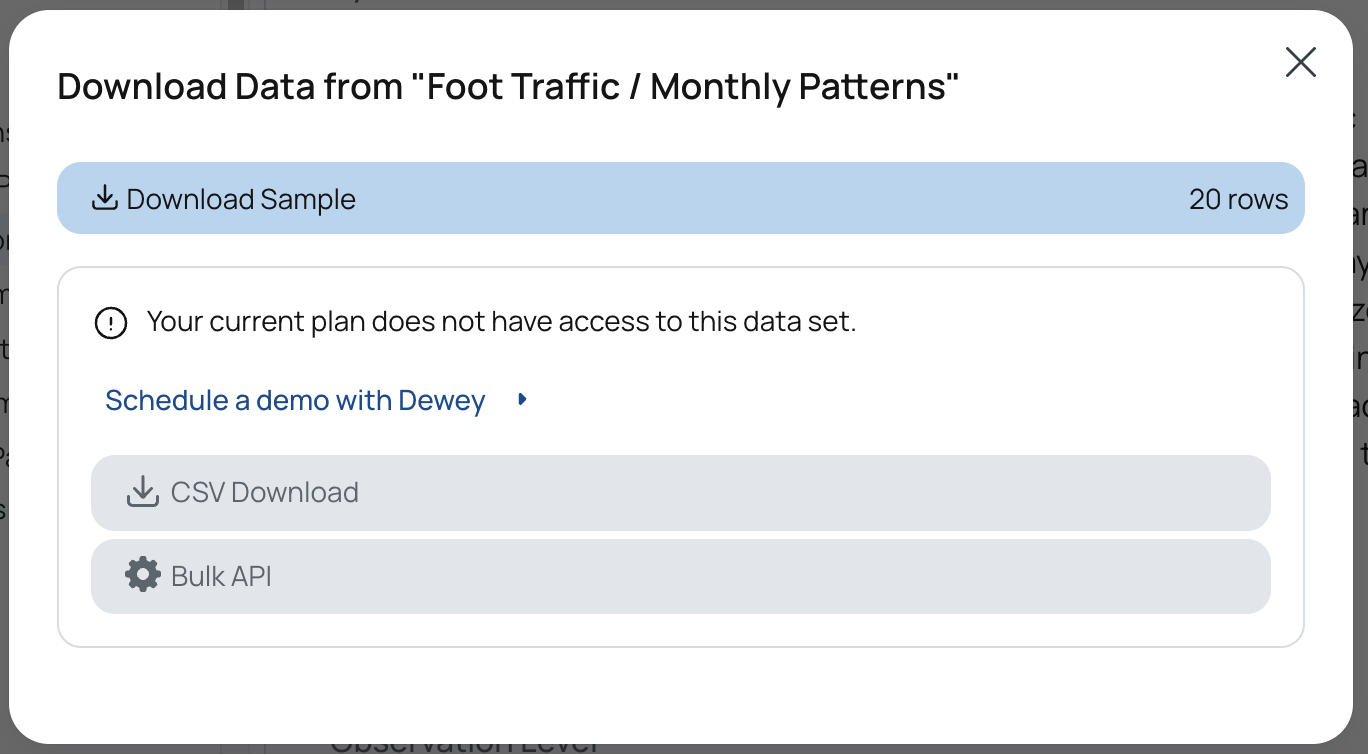
Task: Click the dimmed backdrop left of the dialog
Action: pyautogui.click(x=4, y=400)
